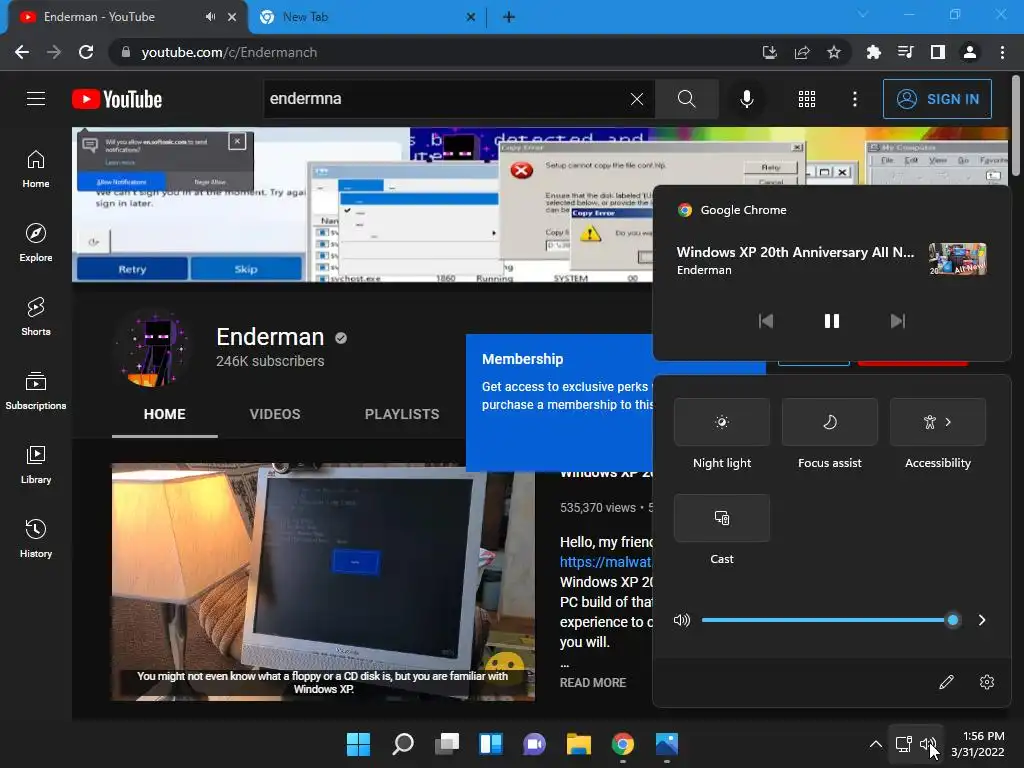The width and height of the screenshot is (1024, 768).
Task: Toggle Chrome side panel
Action: pyautogui.click(x=938, y=52)
